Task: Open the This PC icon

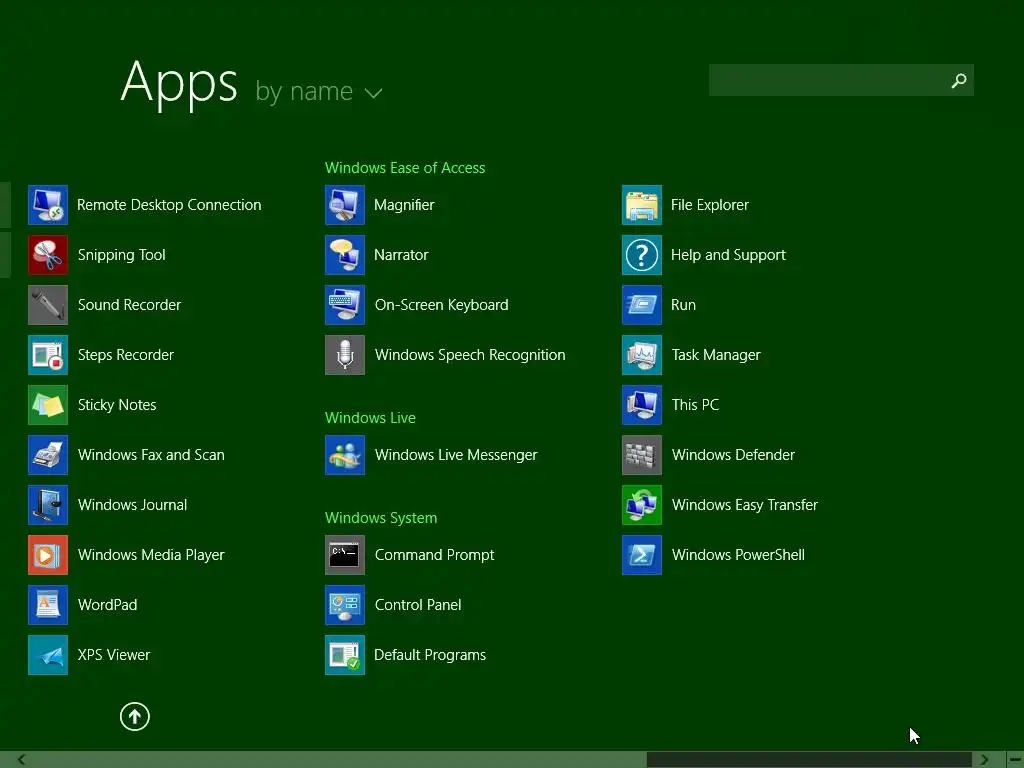Action: 642,405
